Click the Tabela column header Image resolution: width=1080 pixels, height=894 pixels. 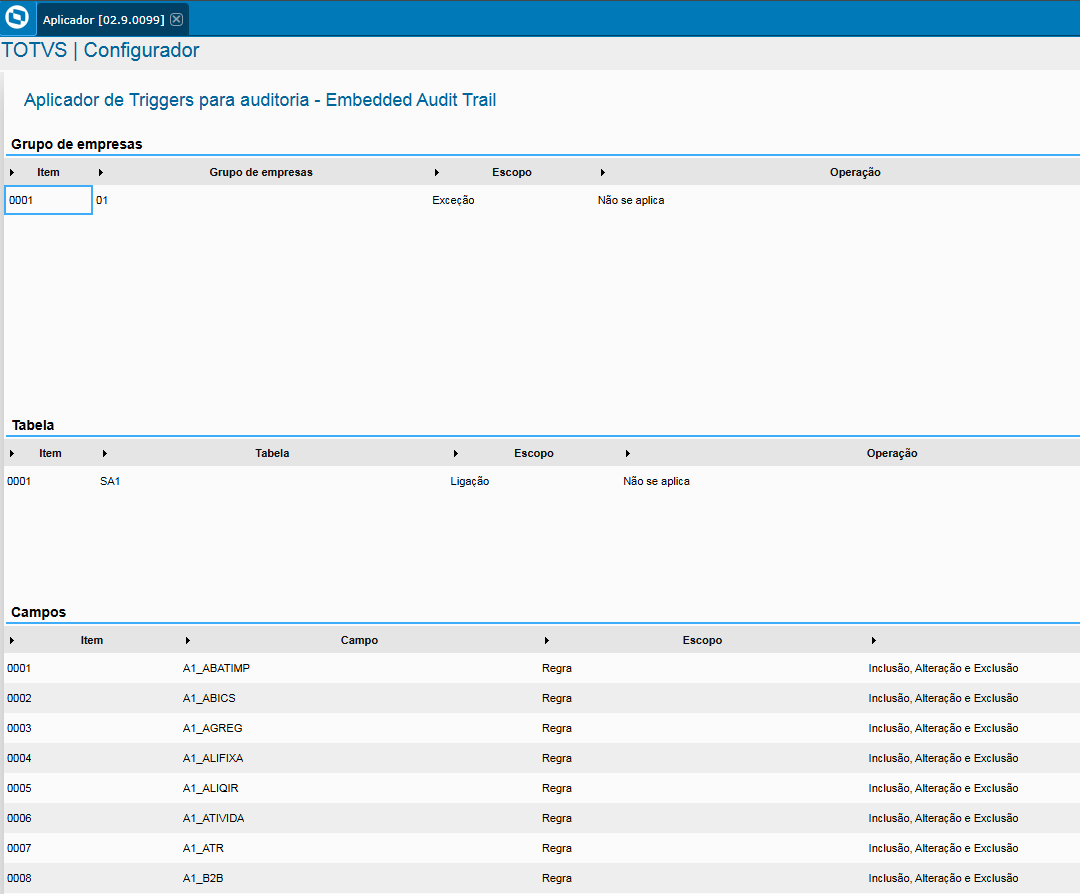[272, 453]
